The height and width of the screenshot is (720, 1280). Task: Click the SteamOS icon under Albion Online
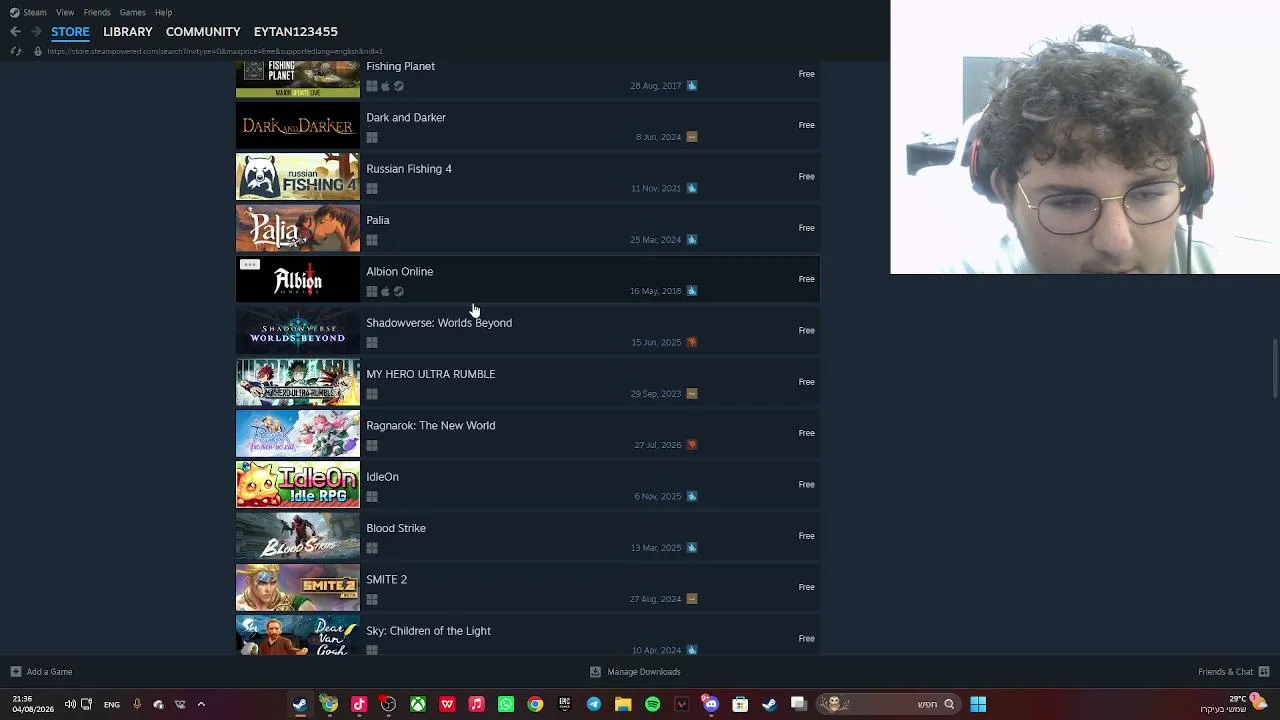pyautogui.click(x=398, y=291)
